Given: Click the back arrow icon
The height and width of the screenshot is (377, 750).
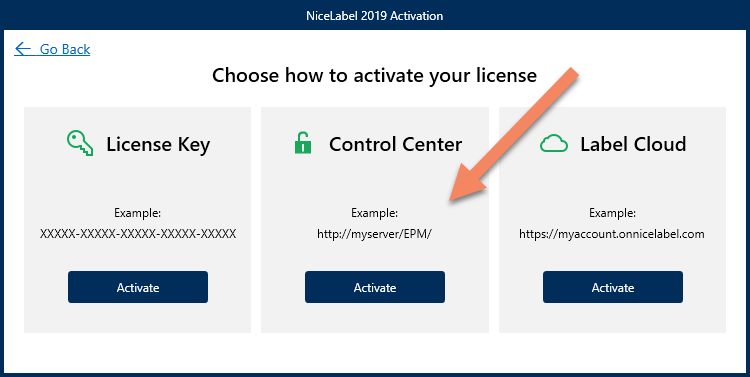Looking at the screenshot, I should click(22, 49).
